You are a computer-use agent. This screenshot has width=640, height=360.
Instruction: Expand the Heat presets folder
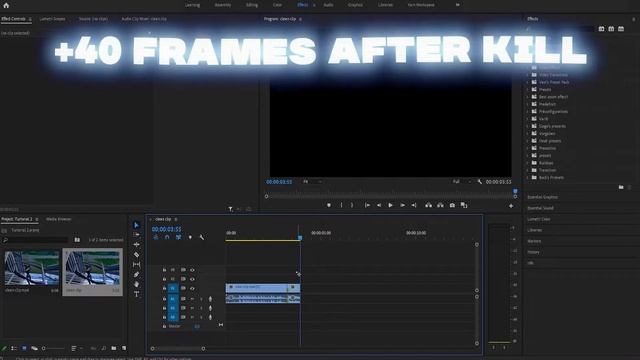[528, 141]
